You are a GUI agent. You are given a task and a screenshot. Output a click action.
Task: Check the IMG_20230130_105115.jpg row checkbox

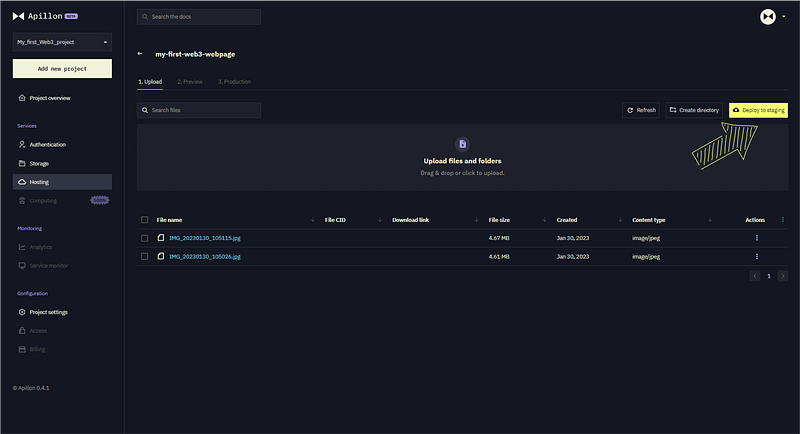[x=144, y=238]
